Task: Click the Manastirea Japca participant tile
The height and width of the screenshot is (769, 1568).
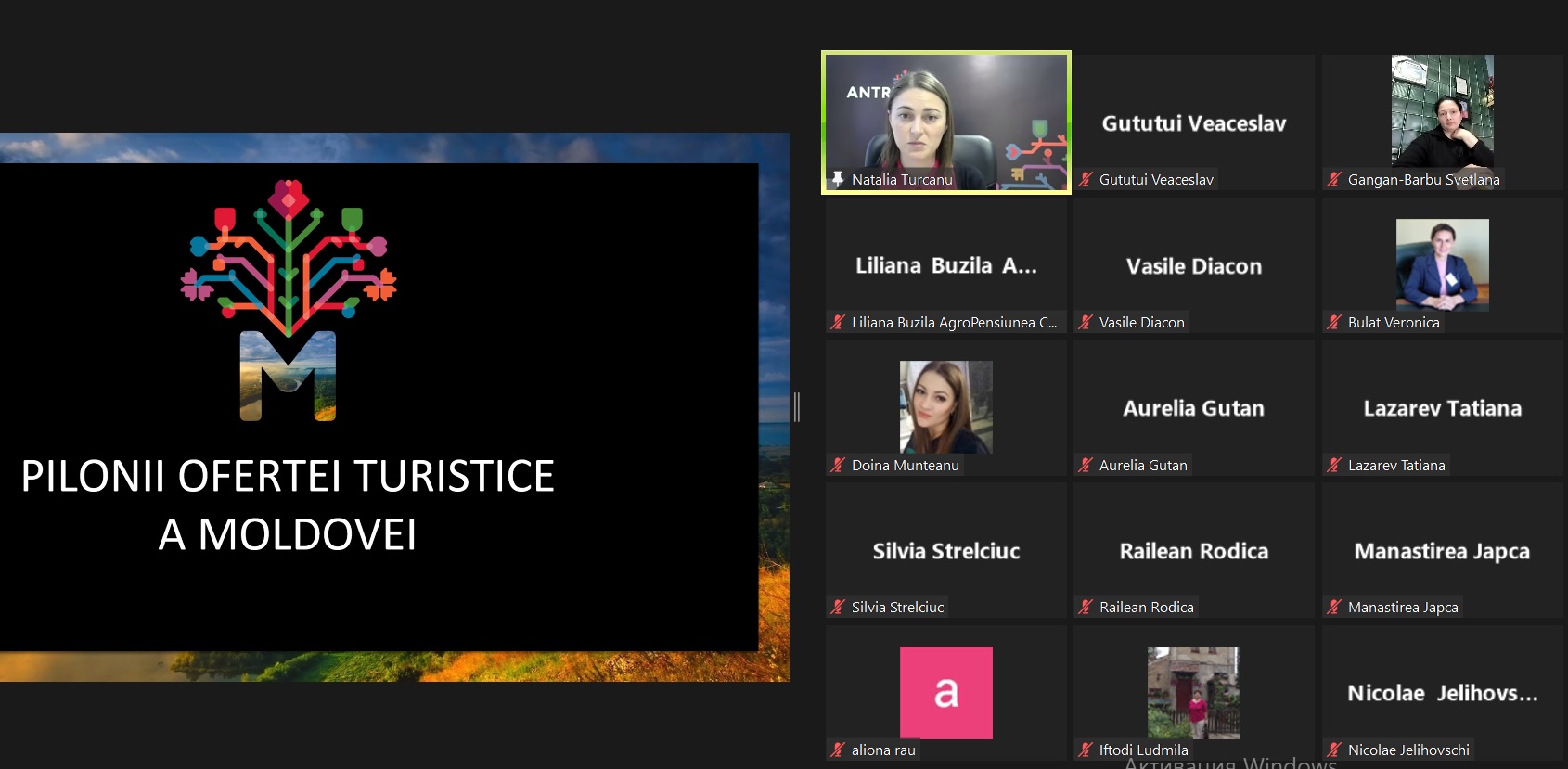Action: 1442,551
